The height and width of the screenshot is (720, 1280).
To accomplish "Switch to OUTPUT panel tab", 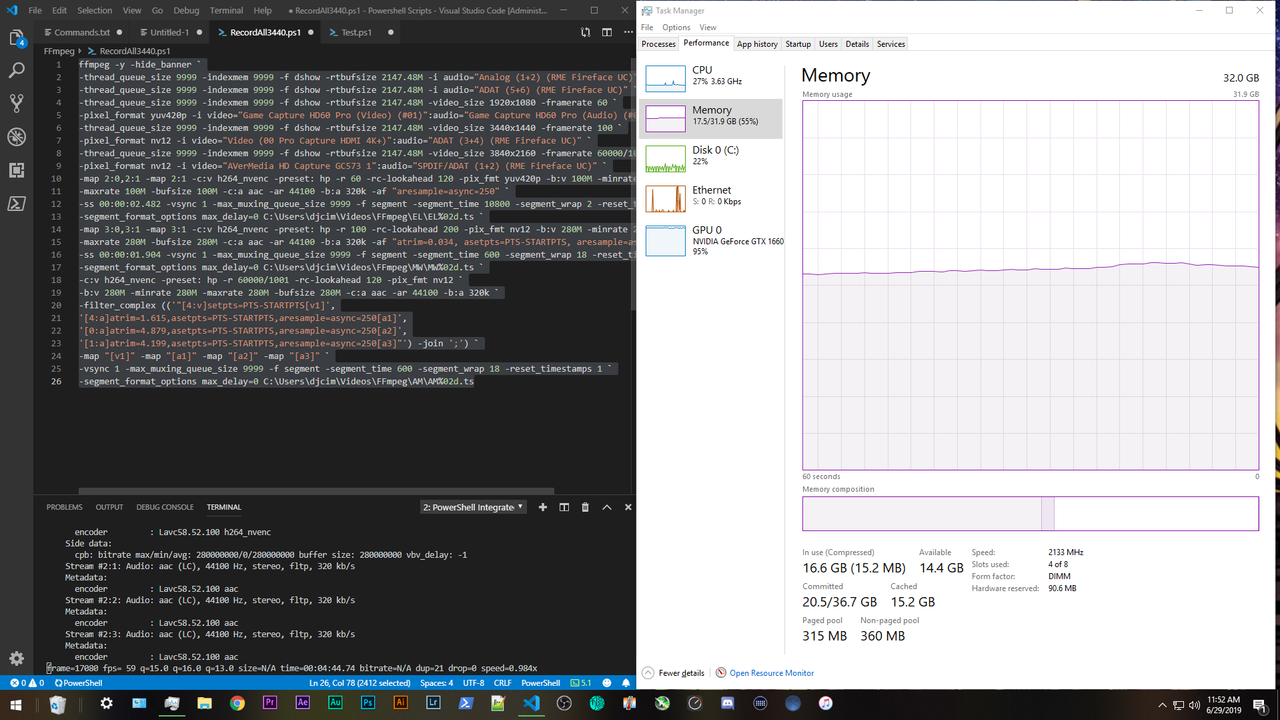I will pyautogui.click(x=109, y=507).
